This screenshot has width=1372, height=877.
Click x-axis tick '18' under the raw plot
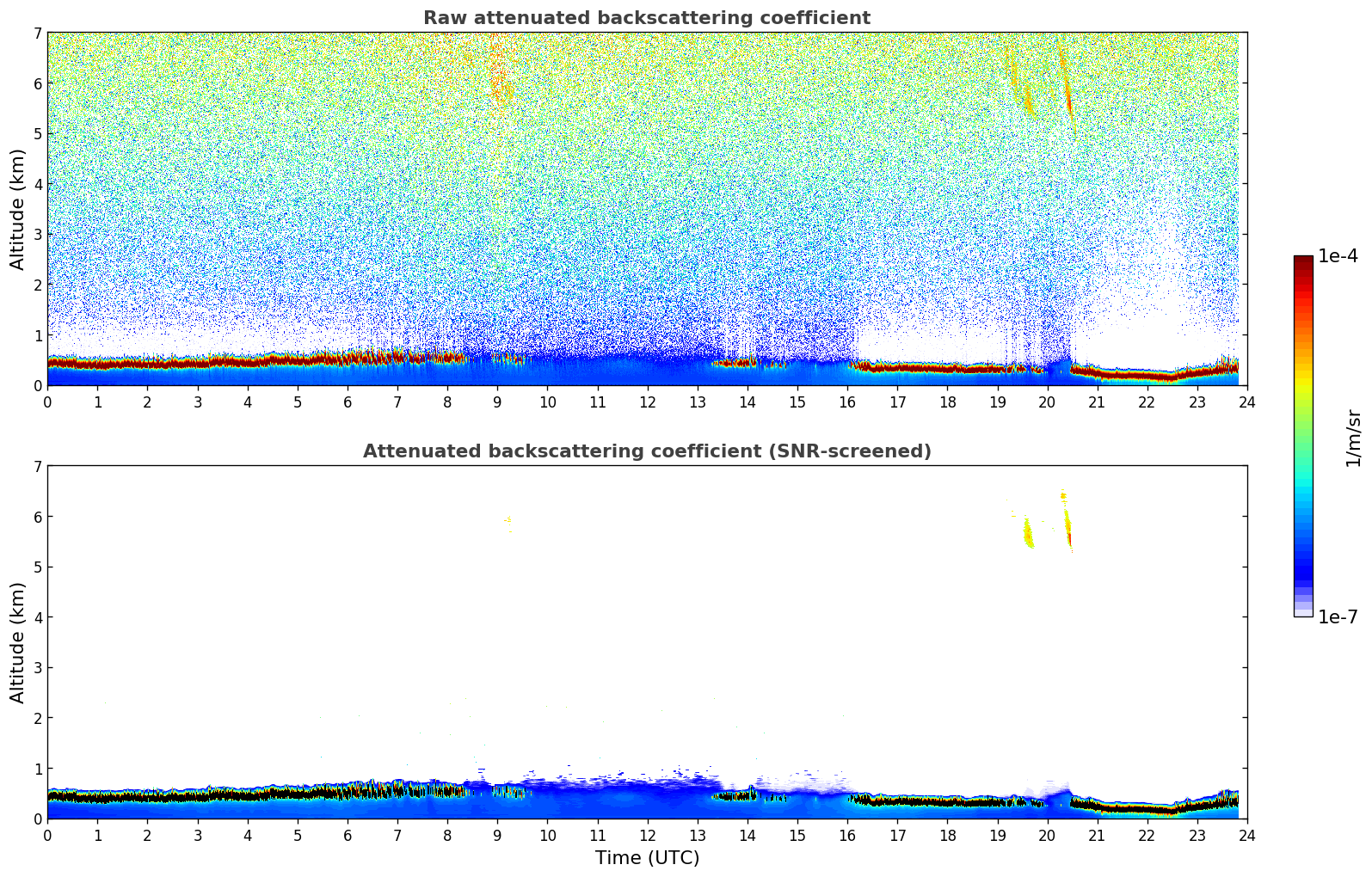tap(947, 402)
